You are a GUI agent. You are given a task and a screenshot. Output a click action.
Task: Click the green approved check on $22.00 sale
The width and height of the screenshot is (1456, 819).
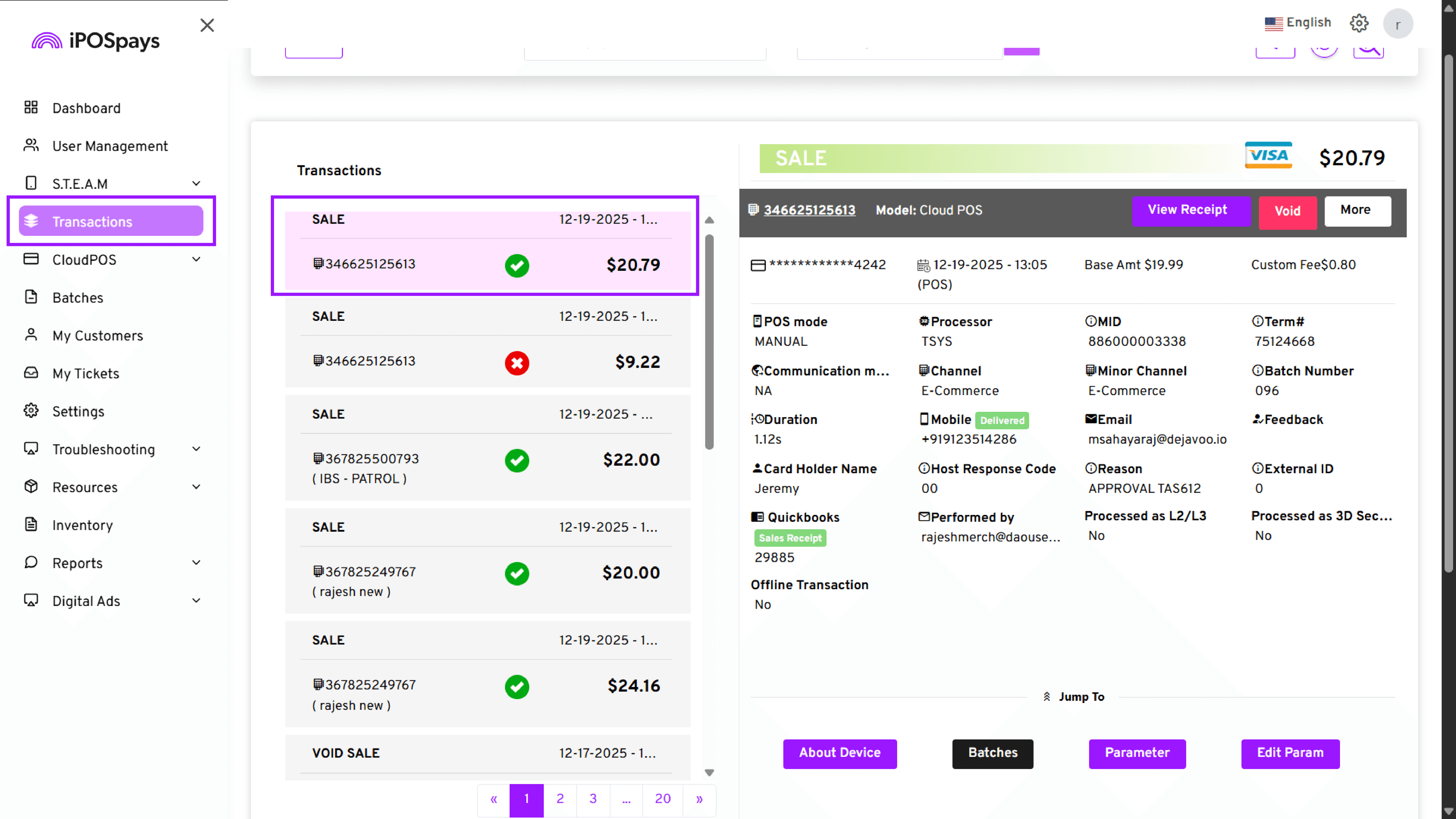click(x=516, y=460)
